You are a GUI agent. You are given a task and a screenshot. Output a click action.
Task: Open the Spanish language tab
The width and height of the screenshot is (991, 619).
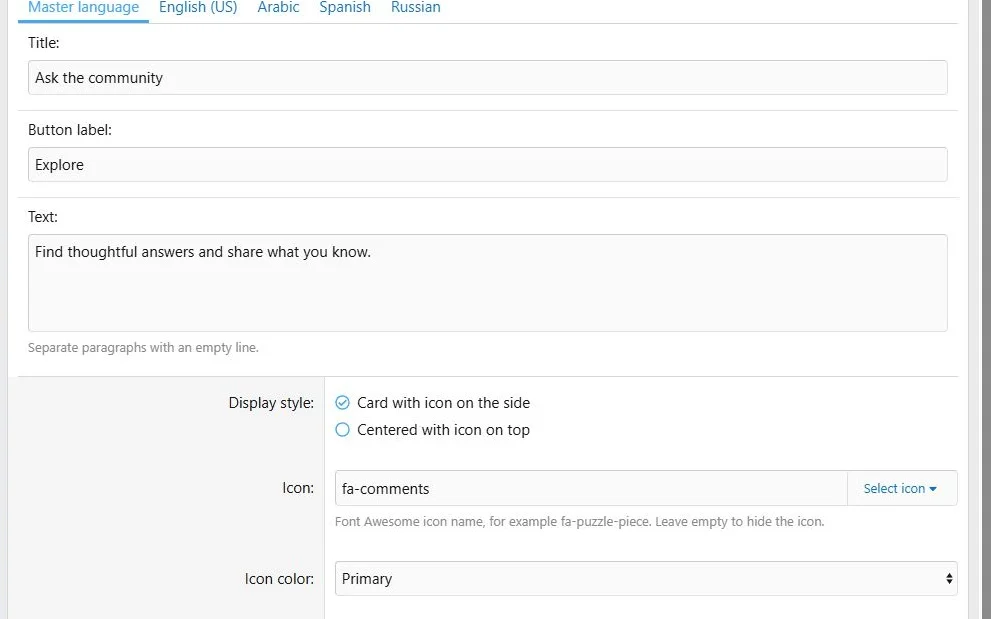pyautogui.click(x=344, y=8)
